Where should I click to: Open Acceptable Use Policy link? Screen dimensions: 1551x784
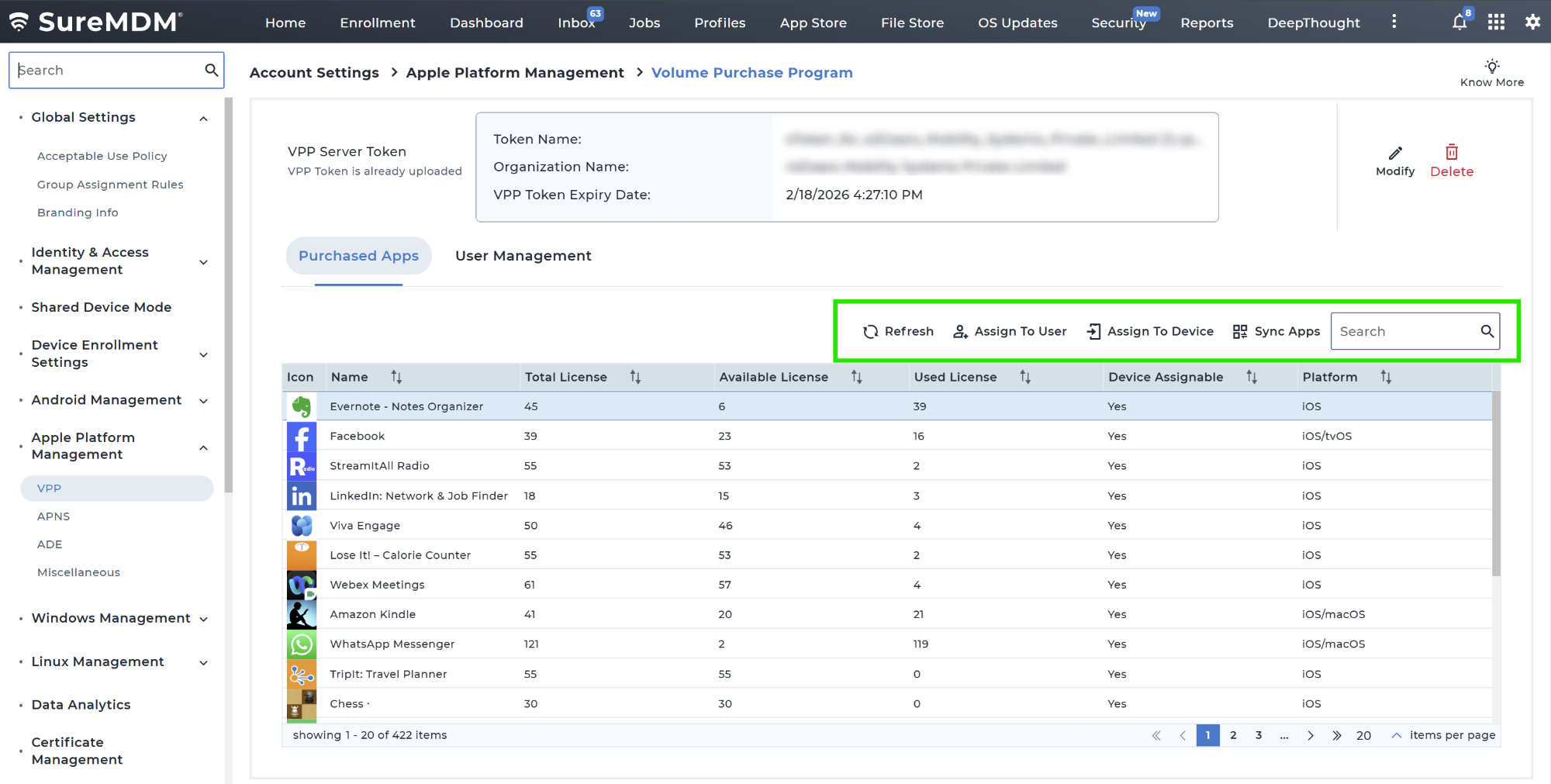[x=102, y=156]
